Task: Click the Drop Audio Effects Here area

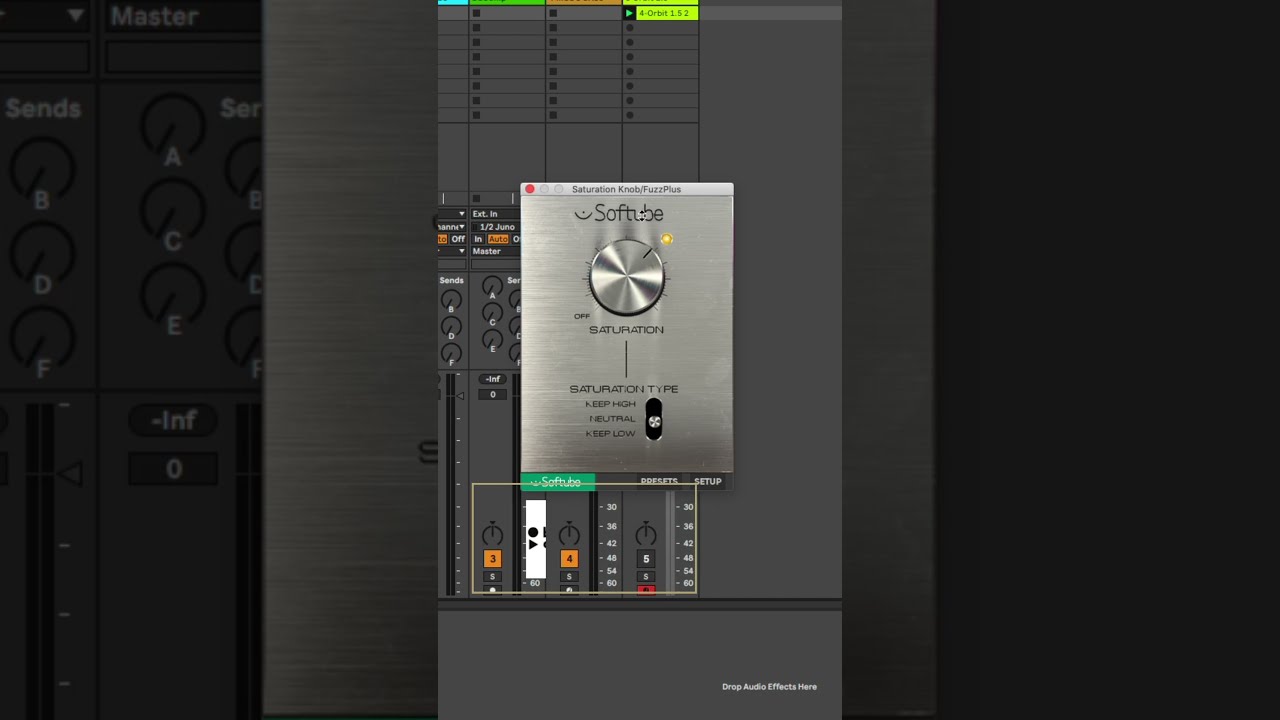Action: pos(769,687)
